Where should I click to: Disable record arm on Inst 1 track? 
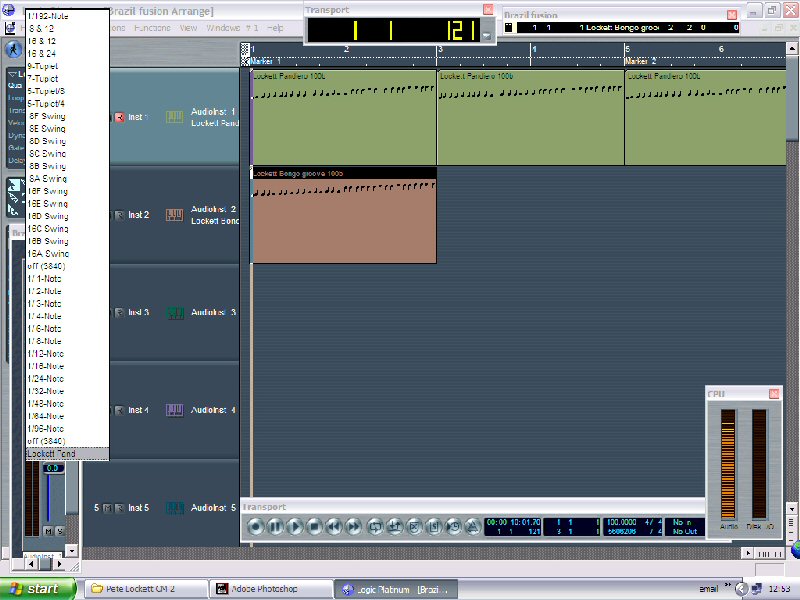point(119,117)
